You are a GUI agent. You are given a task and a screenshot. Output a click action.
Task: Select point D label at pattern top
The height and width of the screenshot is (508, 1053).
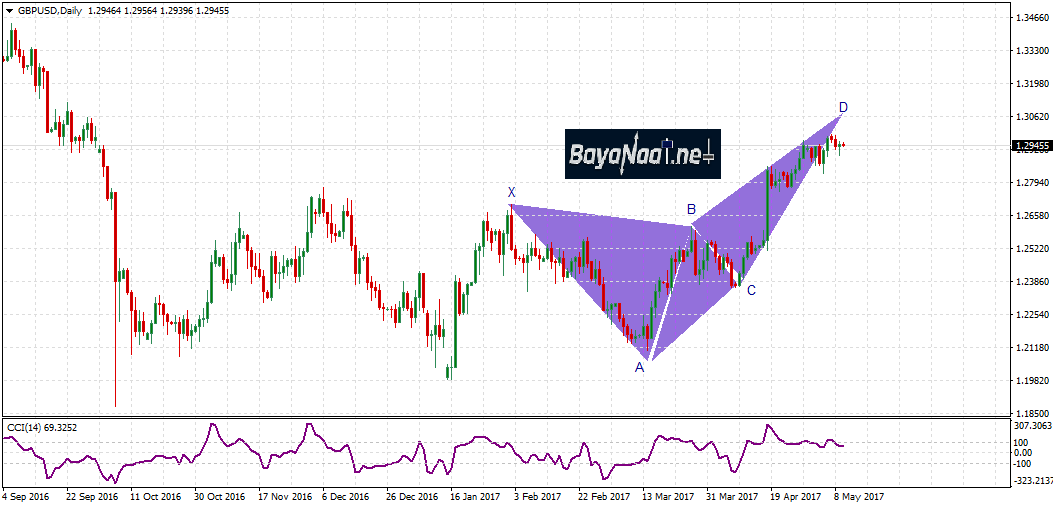point(843,107)
